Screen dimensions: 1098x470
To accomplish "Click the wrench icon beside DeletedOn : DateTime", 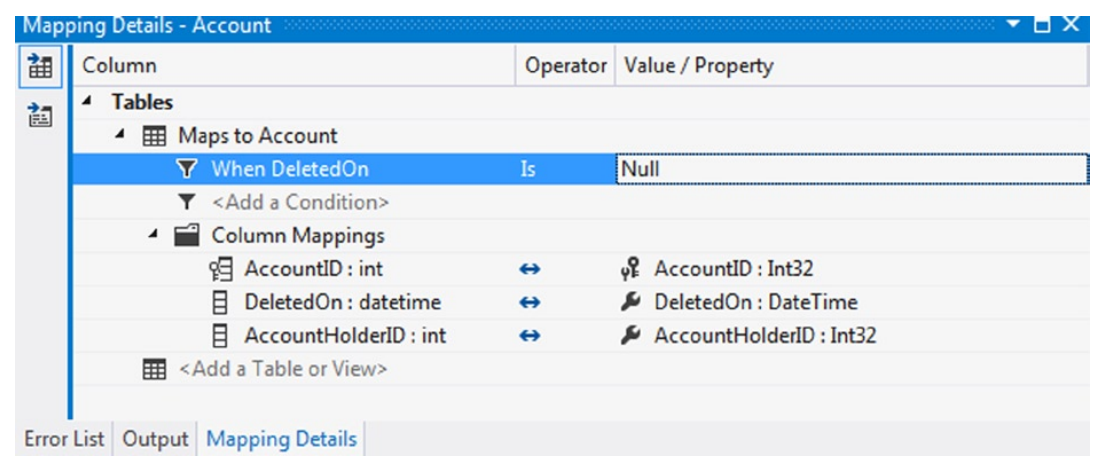I will tap(631, 303).
